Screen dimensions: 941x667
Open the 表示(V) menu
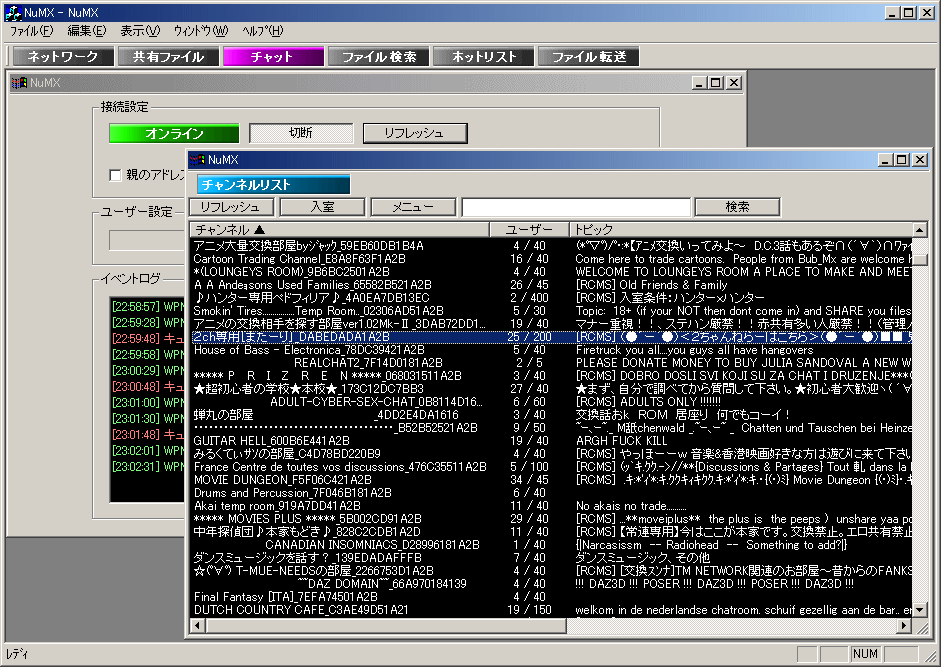click(x=139, y=31)
